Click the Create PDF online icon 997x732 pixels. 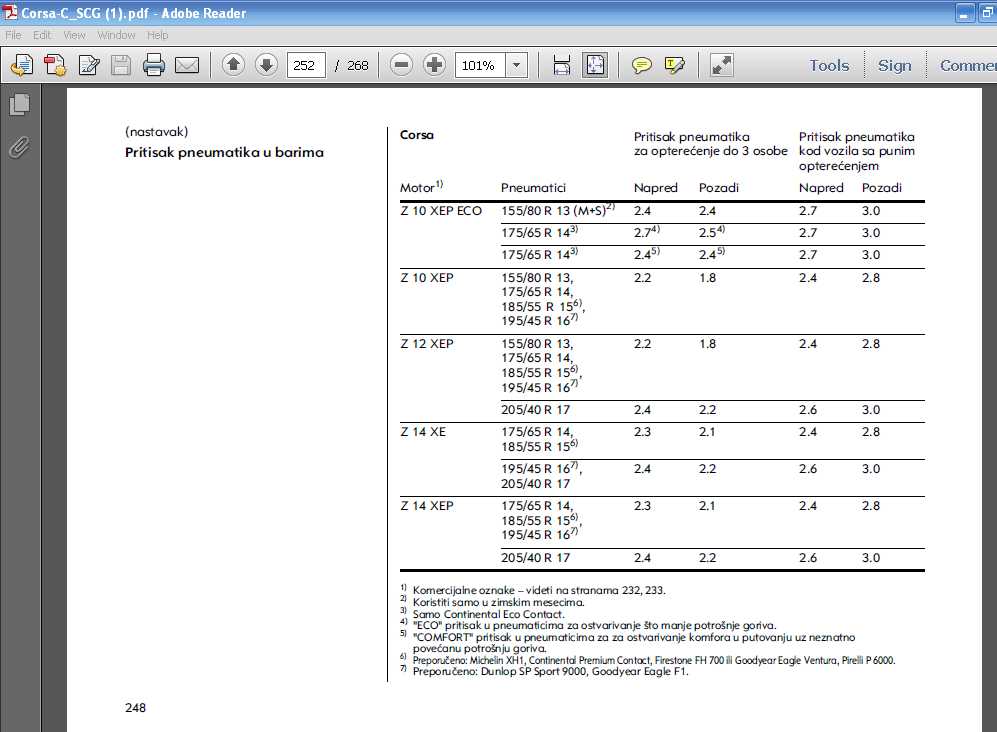(22, 65)
